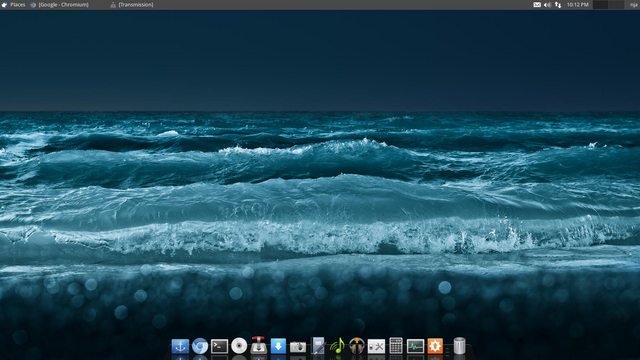Open the Terminal from the dock
The height and width of the screenshot is (360, 640).
[219, 347]
